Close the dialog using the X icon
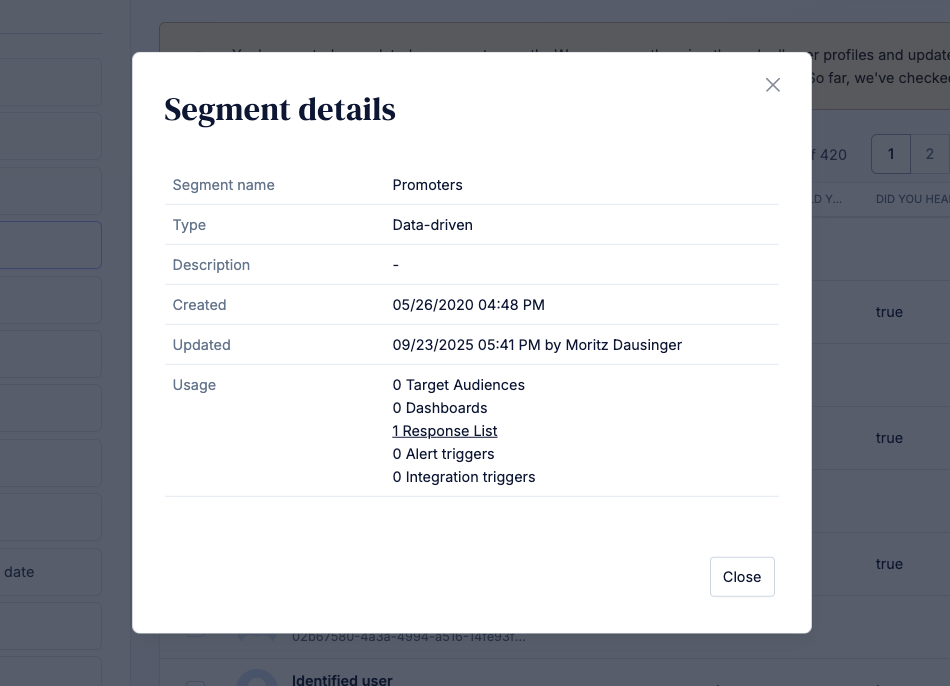This screenshot has height=686, width=950. [772, 85]
